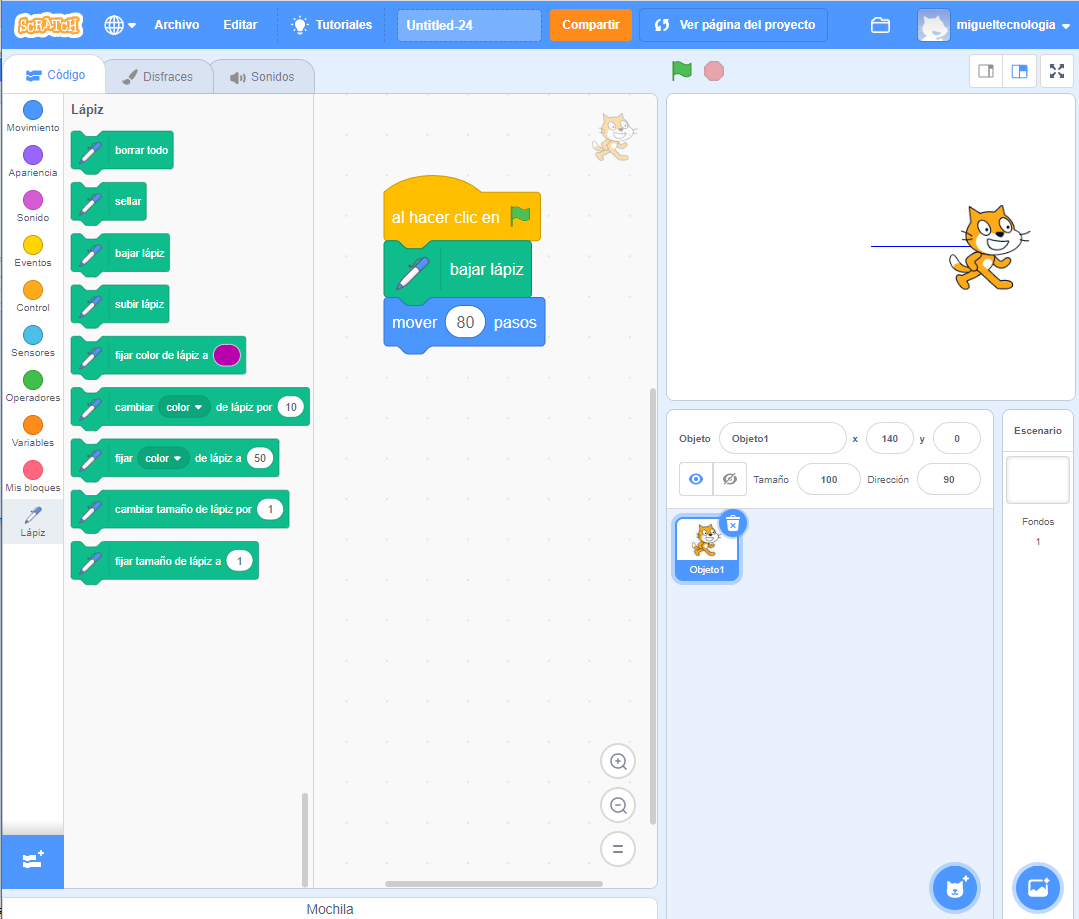Screen dimensions: 1079x919
Task: Enter full screen stage mode
Action: coord(1056,71)
